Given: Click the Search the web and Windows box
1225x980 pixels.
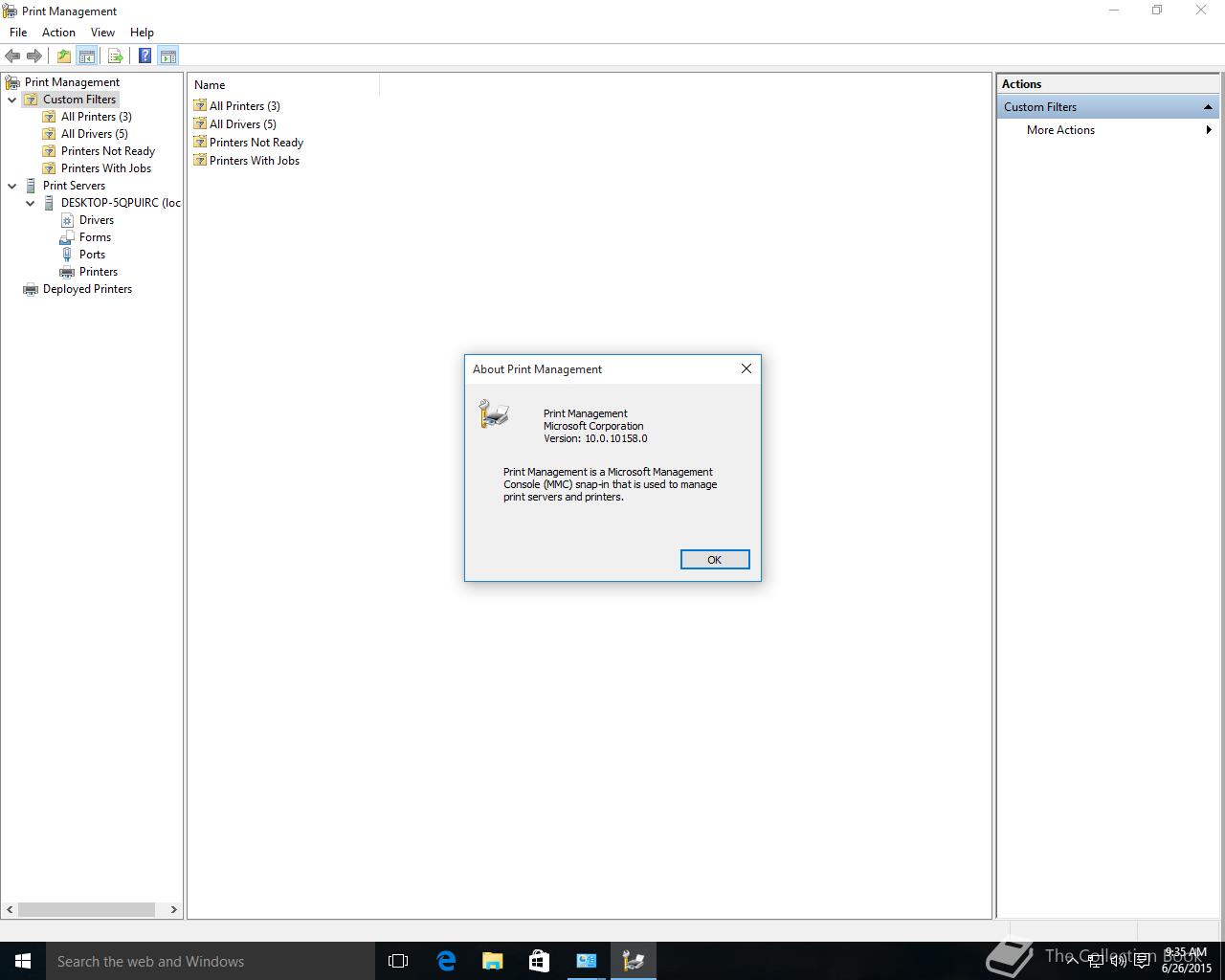Looking at the screenshot, I should point(211,961).
